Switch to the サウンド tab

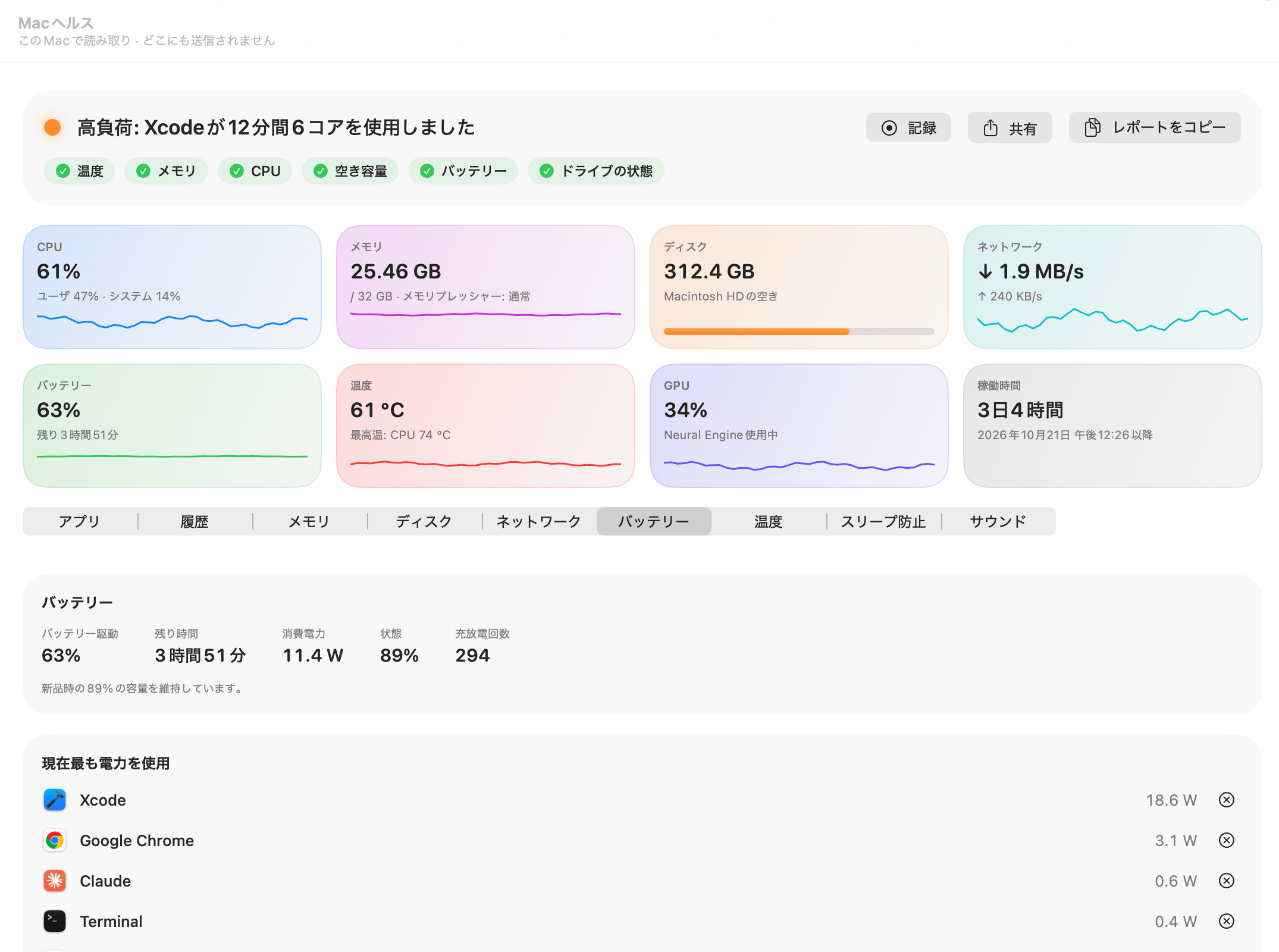998,521
